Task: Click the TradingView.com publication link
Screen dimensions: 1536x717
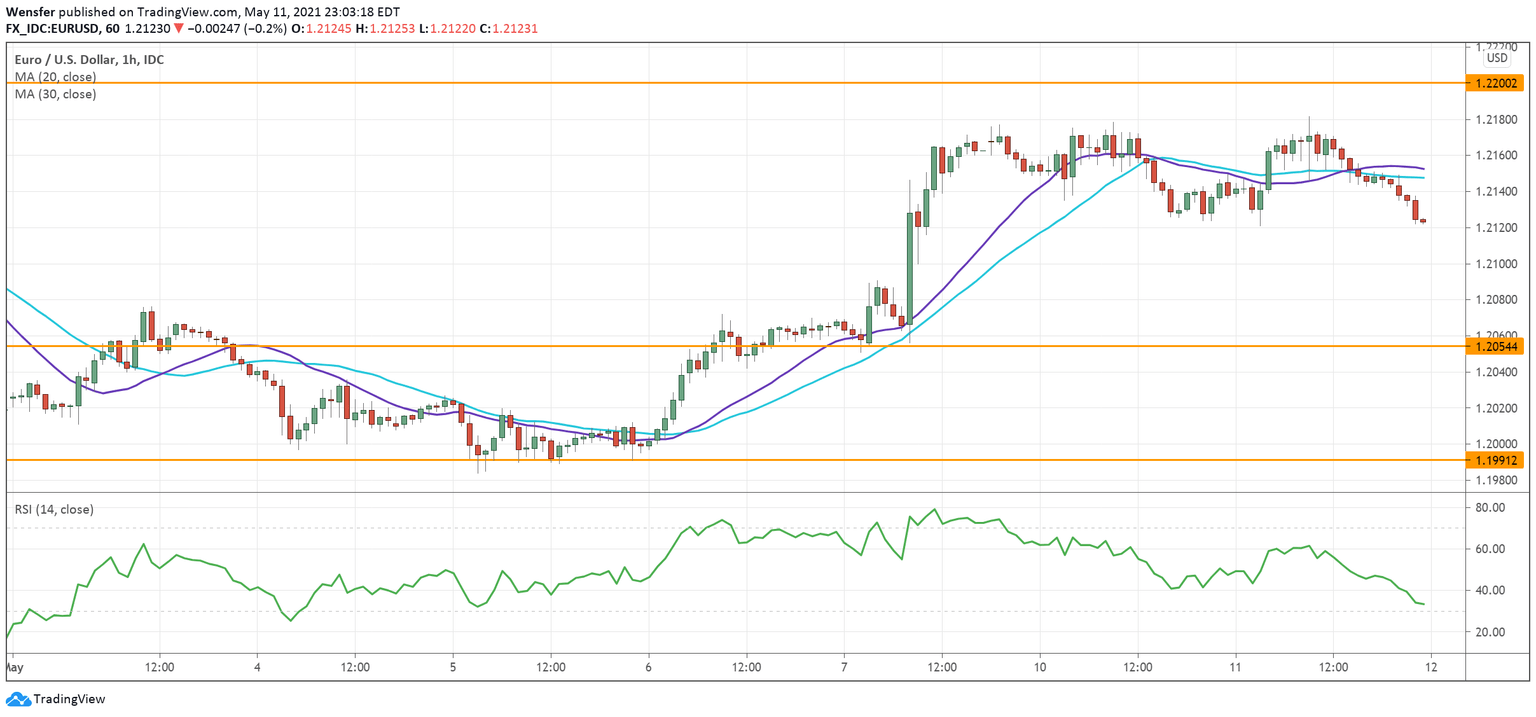Action: (x=186, y=10)
